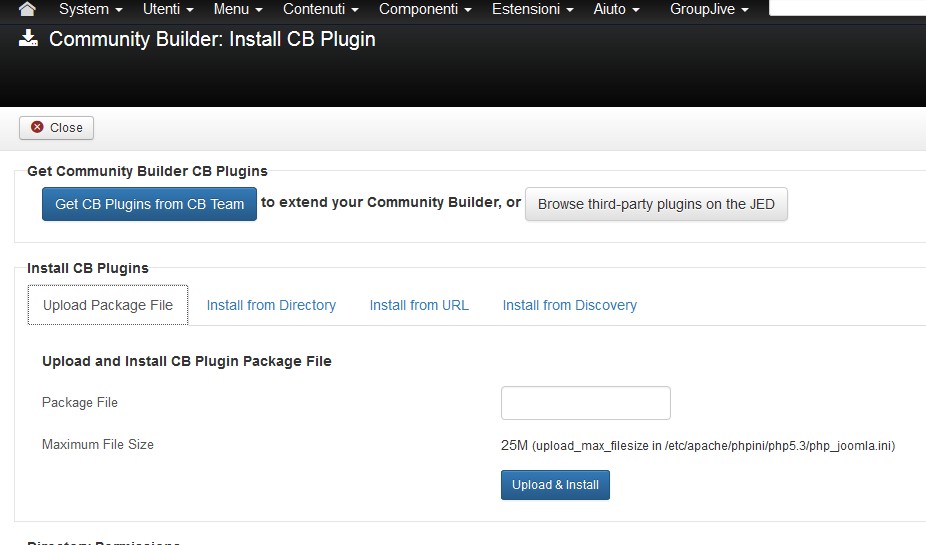Open the Aiuto help menu

pos(616,9)
